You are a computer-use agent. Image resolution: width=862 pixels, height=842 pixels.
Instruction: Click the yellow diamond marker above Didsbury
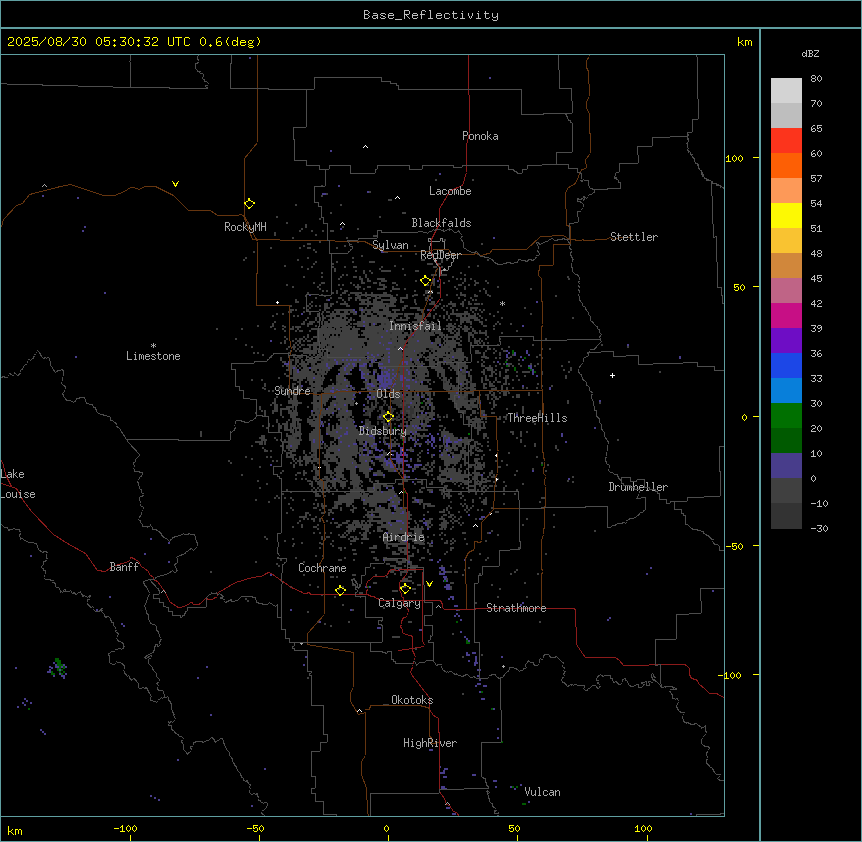point(389,417)
